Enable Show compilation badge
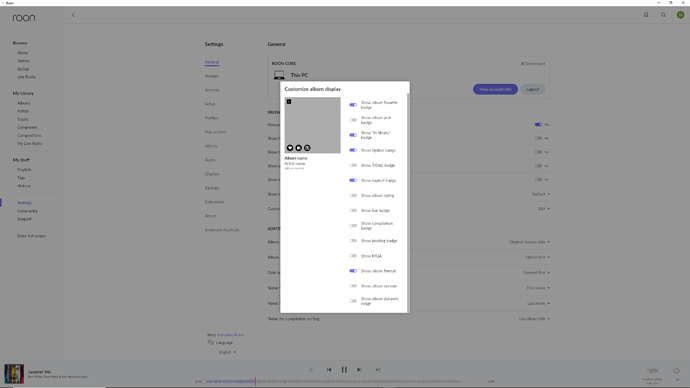Viewport: 690px width, 388px height. click(353, 226)
